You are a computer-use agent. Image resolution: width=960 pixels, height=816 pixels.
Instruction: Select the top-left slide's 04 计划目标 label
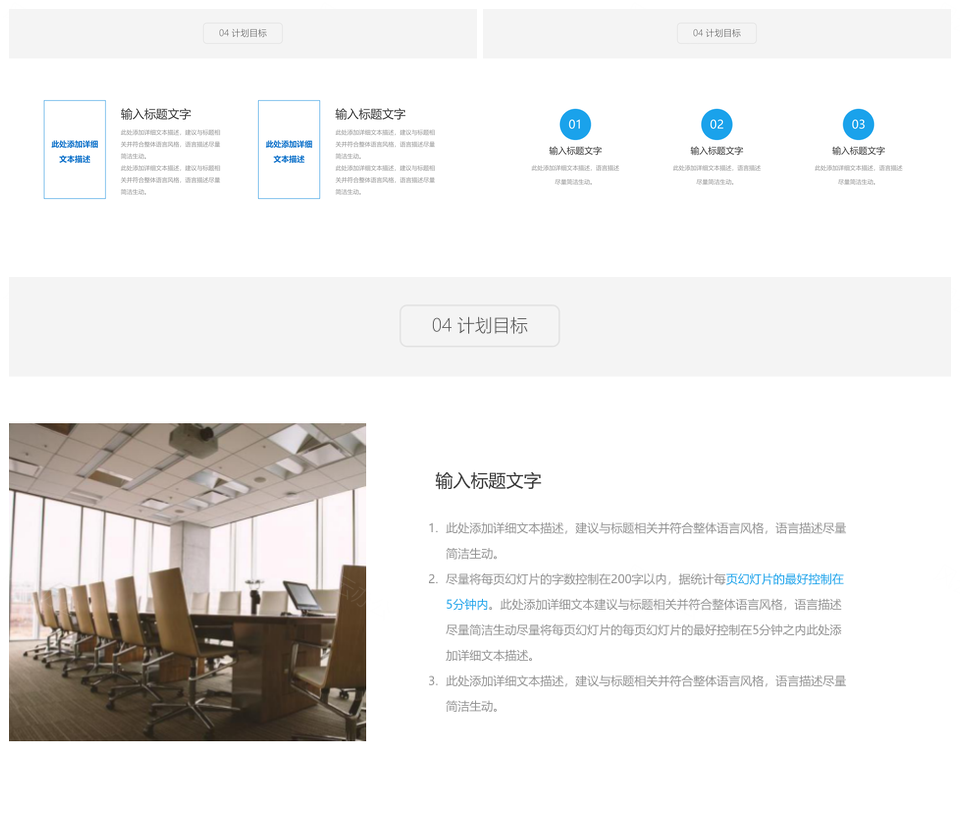(243, 33)
